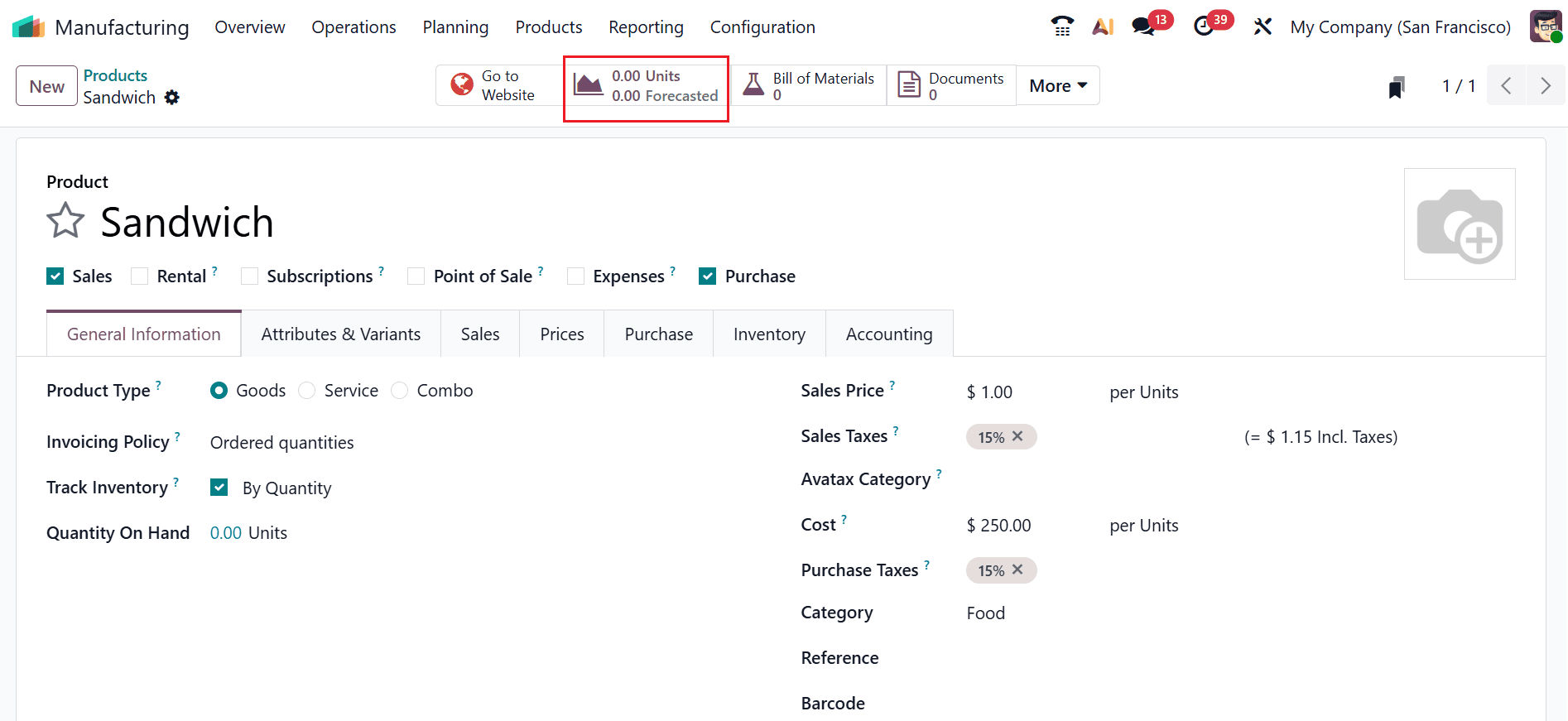The width and height of the screenshot is (1568, 721).
Task: Switch to the Inventory tab
Action: point(768,334)
